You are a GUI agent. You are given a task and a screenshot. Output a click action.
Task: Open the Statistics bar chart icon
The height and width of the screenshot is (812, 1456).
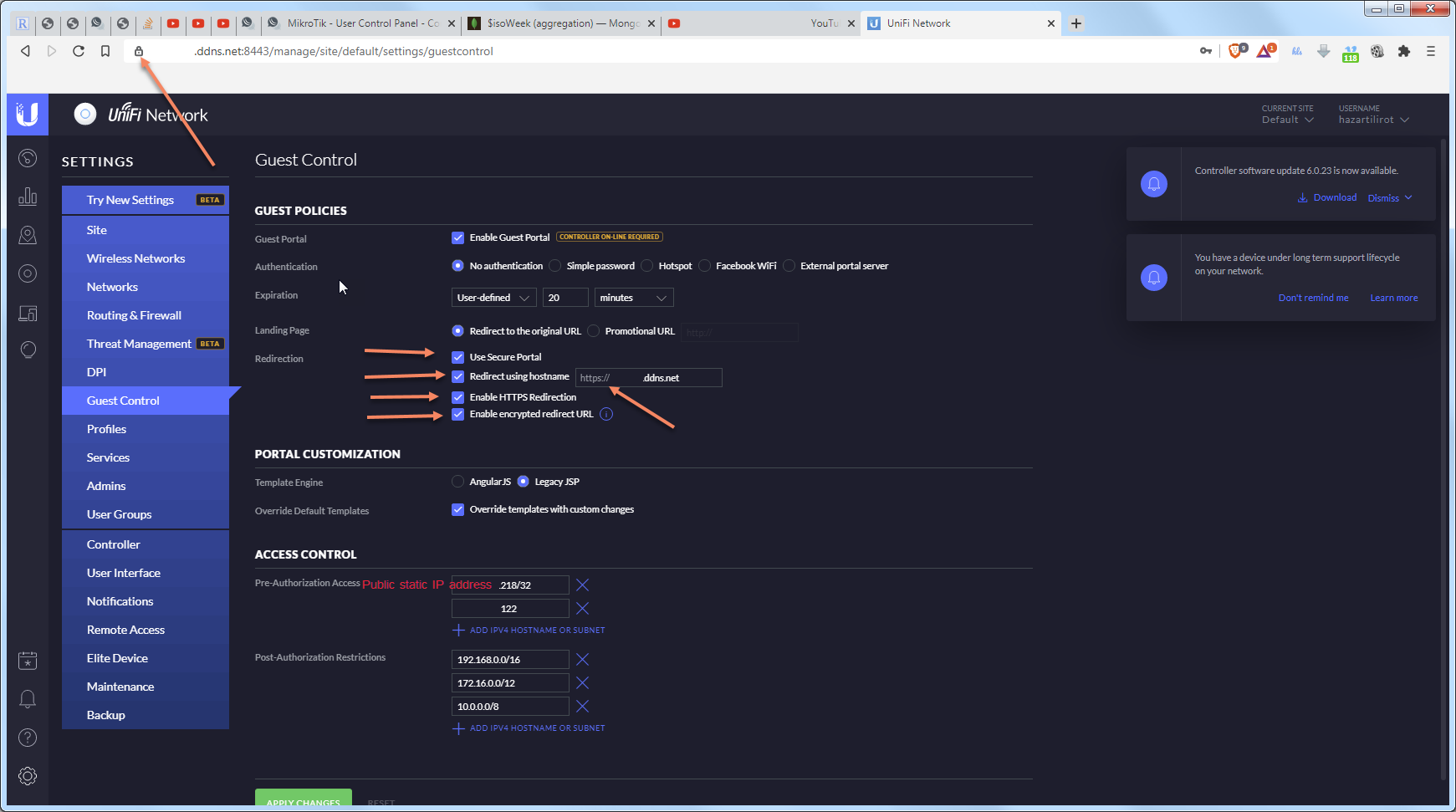point(28,197)
